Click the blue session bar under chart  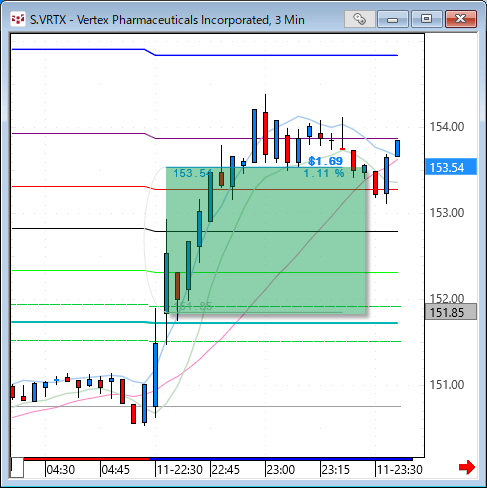click(x=281, y=459)
